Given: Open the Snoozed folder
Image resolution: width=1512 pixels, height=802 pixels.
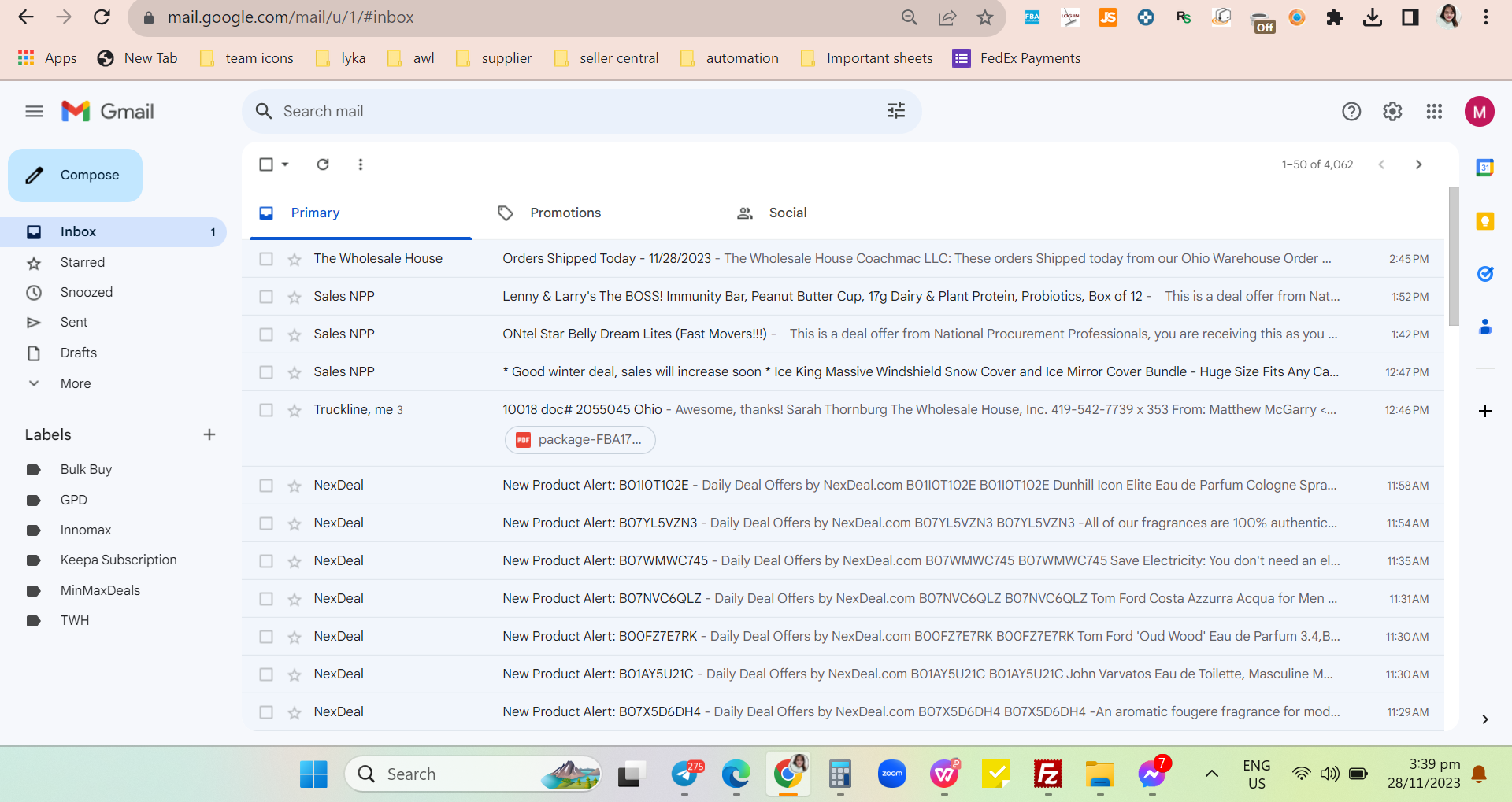Looking at the screenshot, I should (x=113, y=292).
